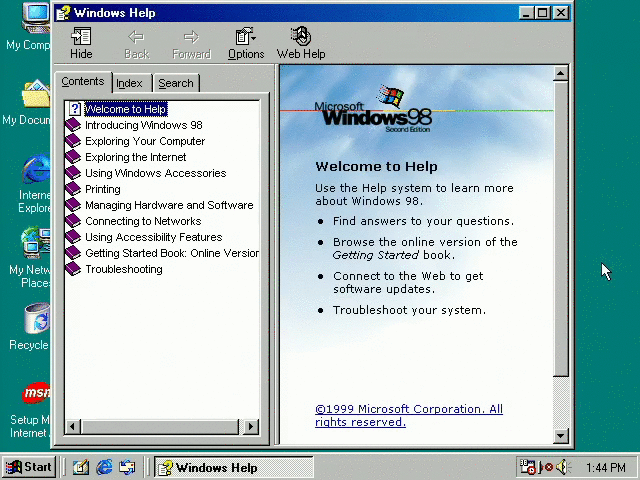Image resolution: width=640 pixels, height=480 pixels.
Task: Click the book icon beside Using Windows Accessories
Action: click(73, 173)
